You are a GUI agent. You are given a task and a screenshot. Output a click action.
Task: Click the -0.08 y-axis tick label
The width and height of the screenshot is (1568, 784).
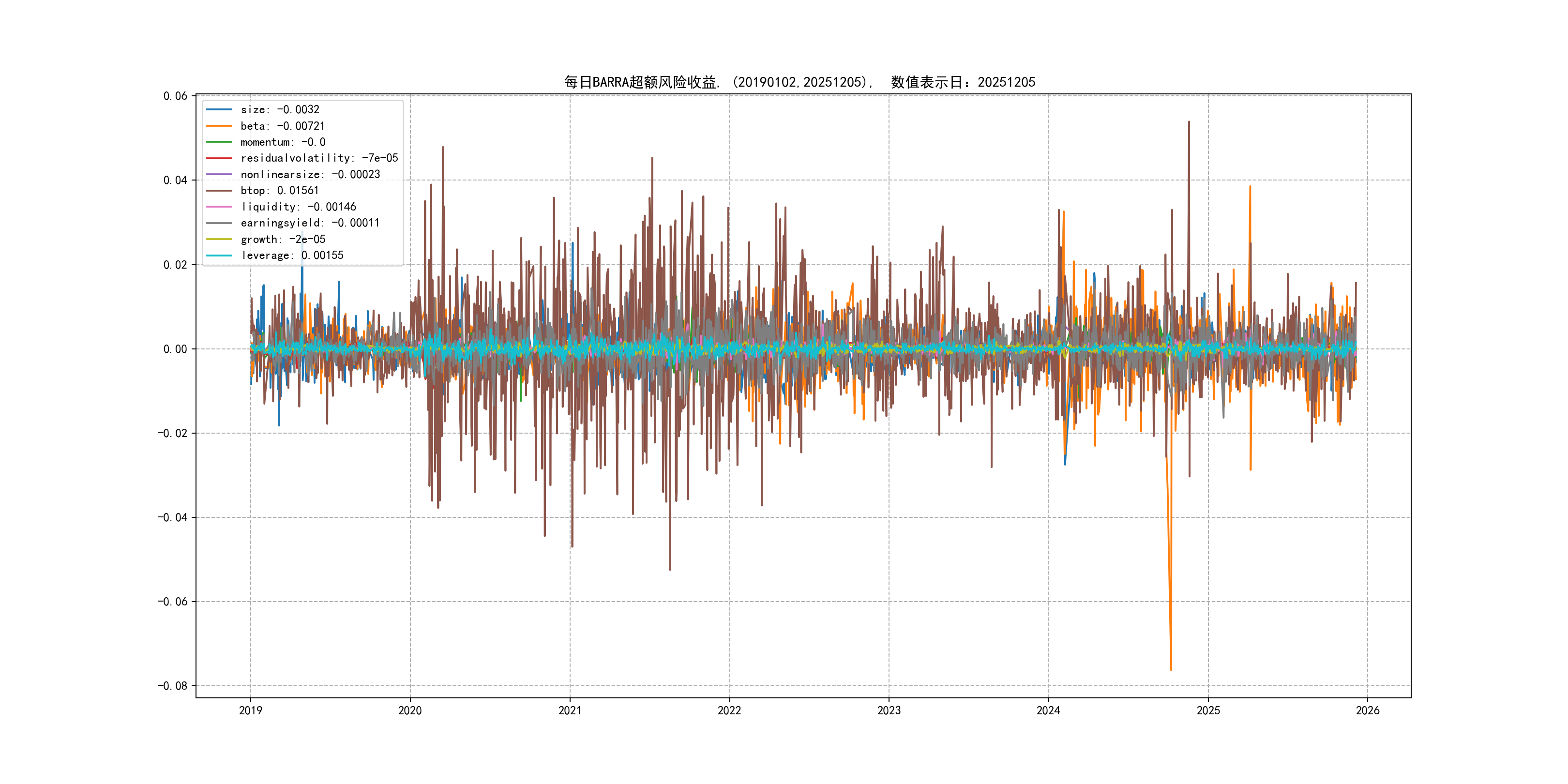(172, 686)
